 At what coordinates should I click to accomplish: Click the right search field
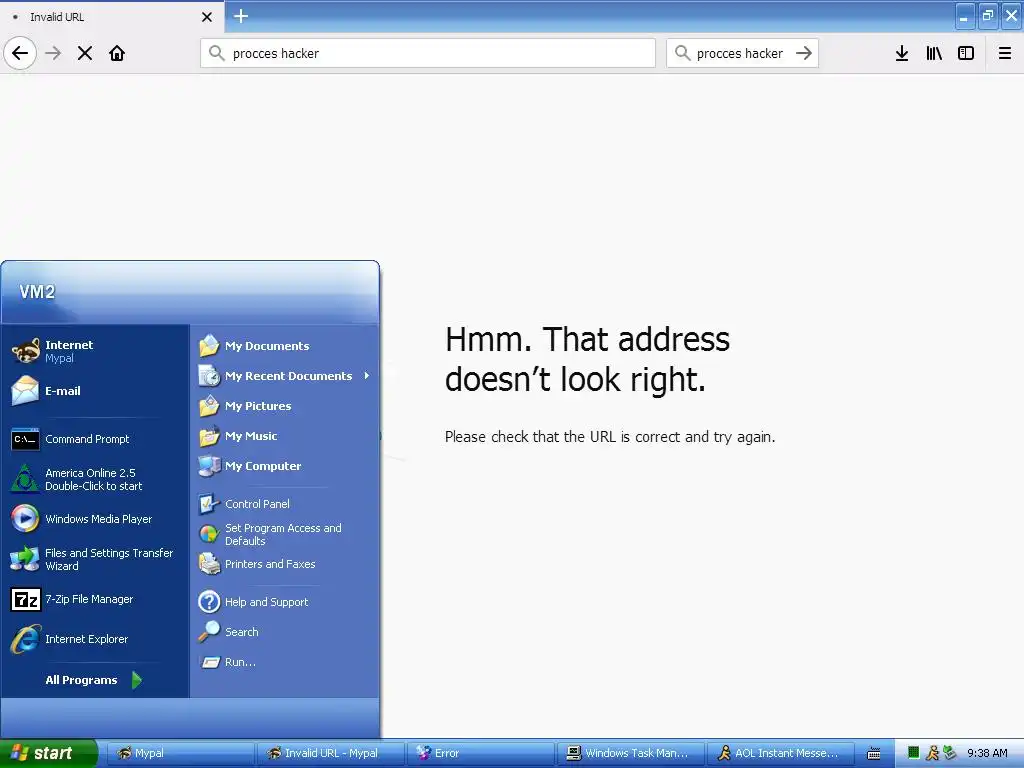pyautogui.click(x=742, y=53)
